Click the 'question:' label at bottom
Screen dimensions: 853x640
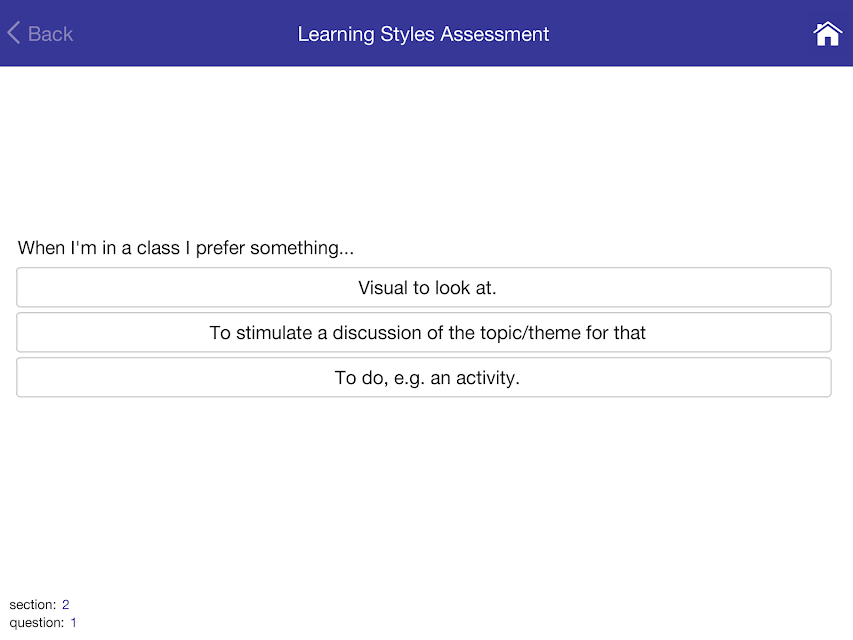pos(36,623)
